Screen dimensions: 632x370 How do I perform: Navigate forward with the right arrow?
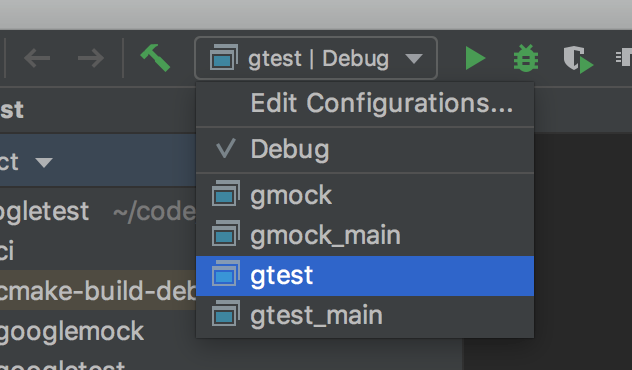pos(91,58)
